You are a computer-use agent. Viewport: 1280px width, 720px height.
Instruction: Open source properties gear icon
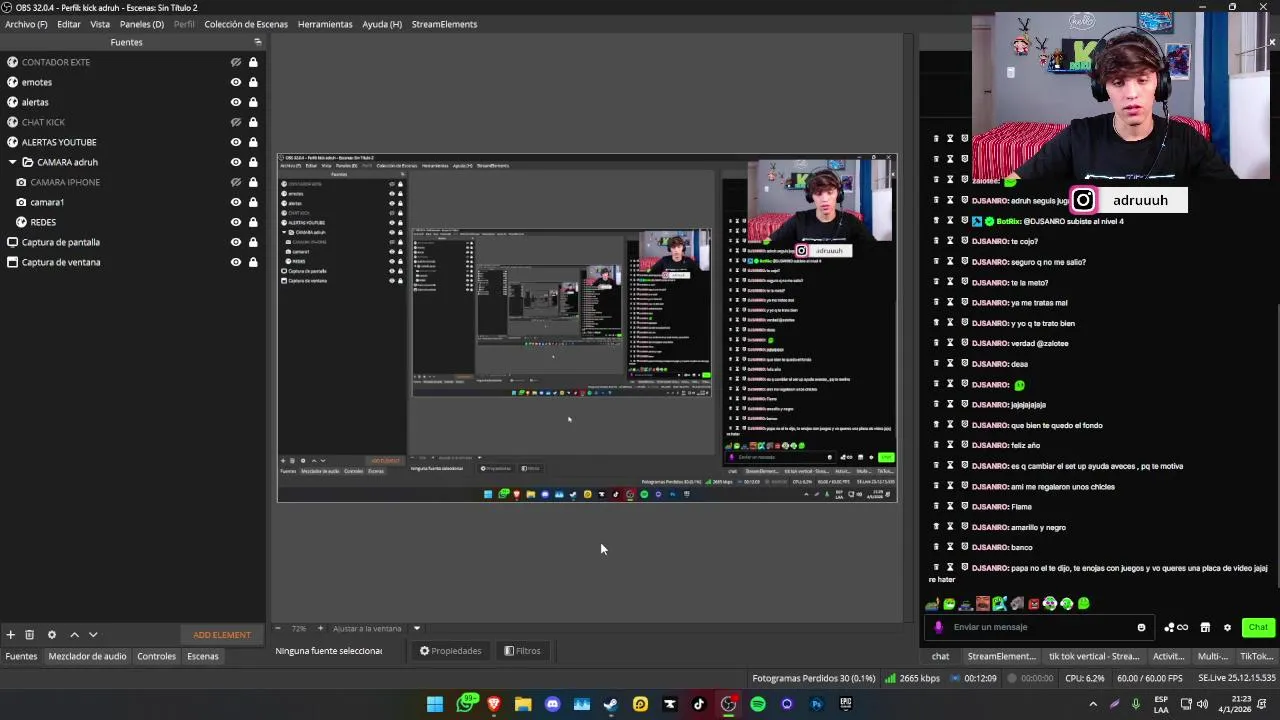52,635
